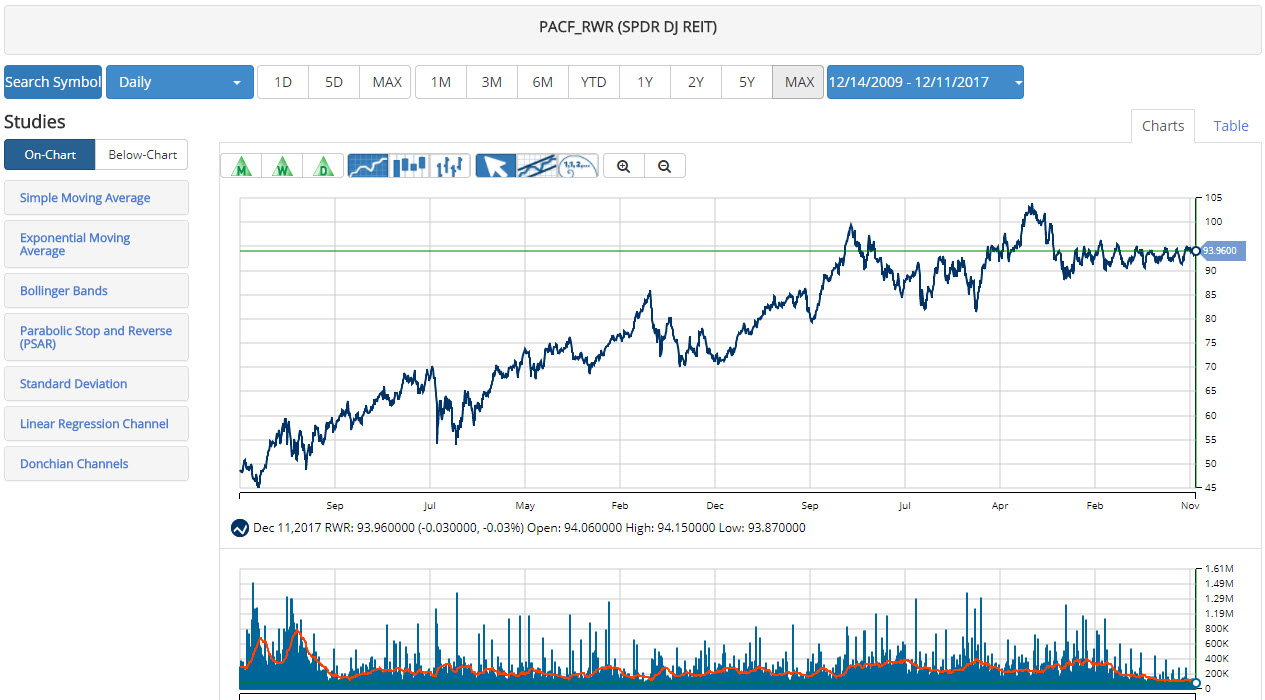The height and width of the screenshot is (700, 1265).
Task: Add Standard Deviation study
Action: [x=96, y=384]
